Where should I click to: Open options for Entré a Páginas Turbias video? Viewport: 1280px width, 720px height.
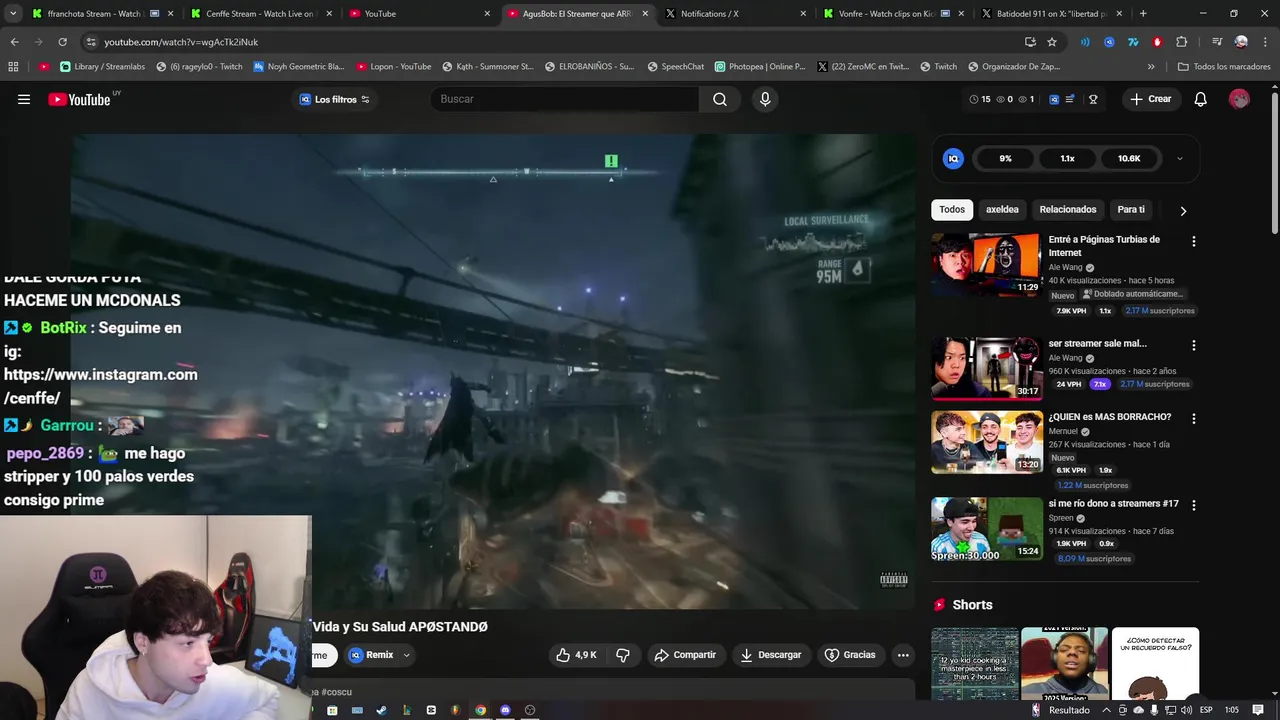click(x=1193, y=241)
